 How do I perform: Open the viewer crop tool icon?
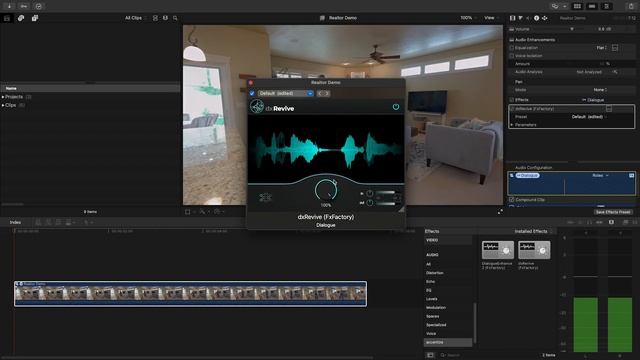pos(189,211)
